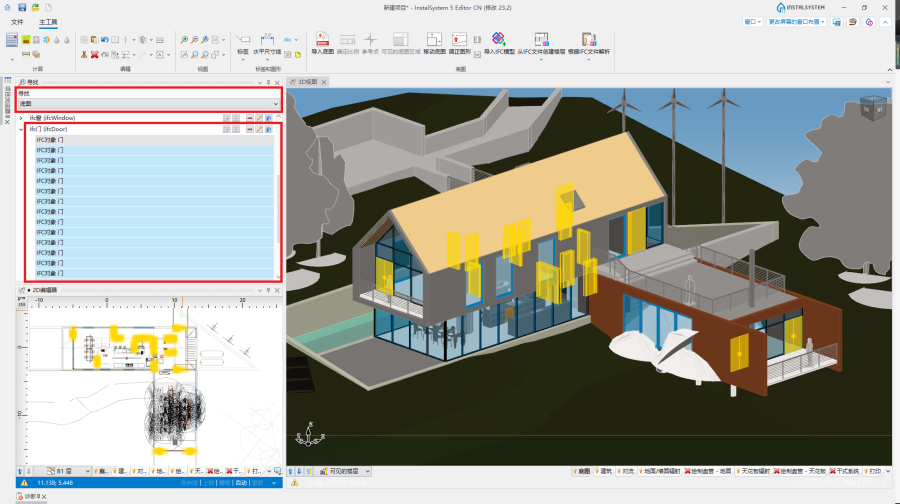
Task: Select the first unhighlighted IFC对象 门 row
Action: [x=154, y=140]
